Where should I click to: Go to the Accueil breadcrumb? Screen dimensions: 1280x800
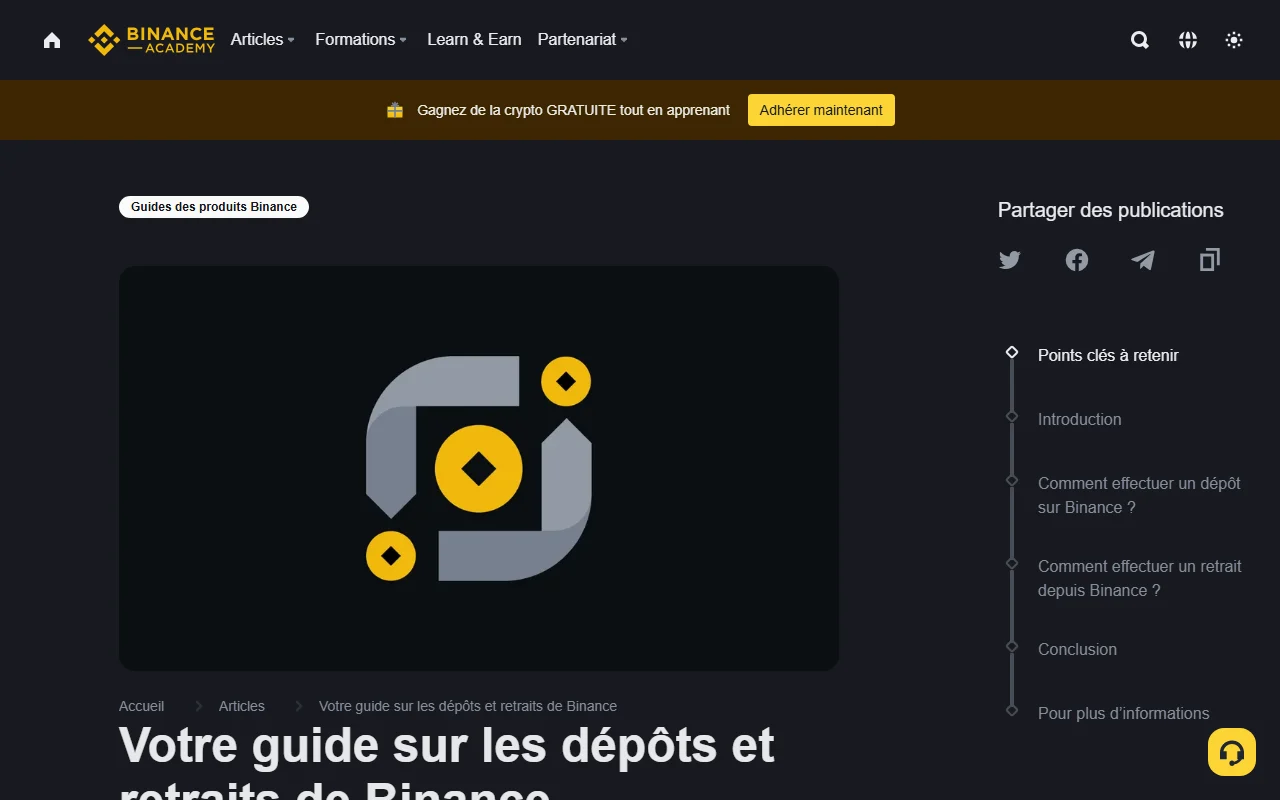click(141, 706)
